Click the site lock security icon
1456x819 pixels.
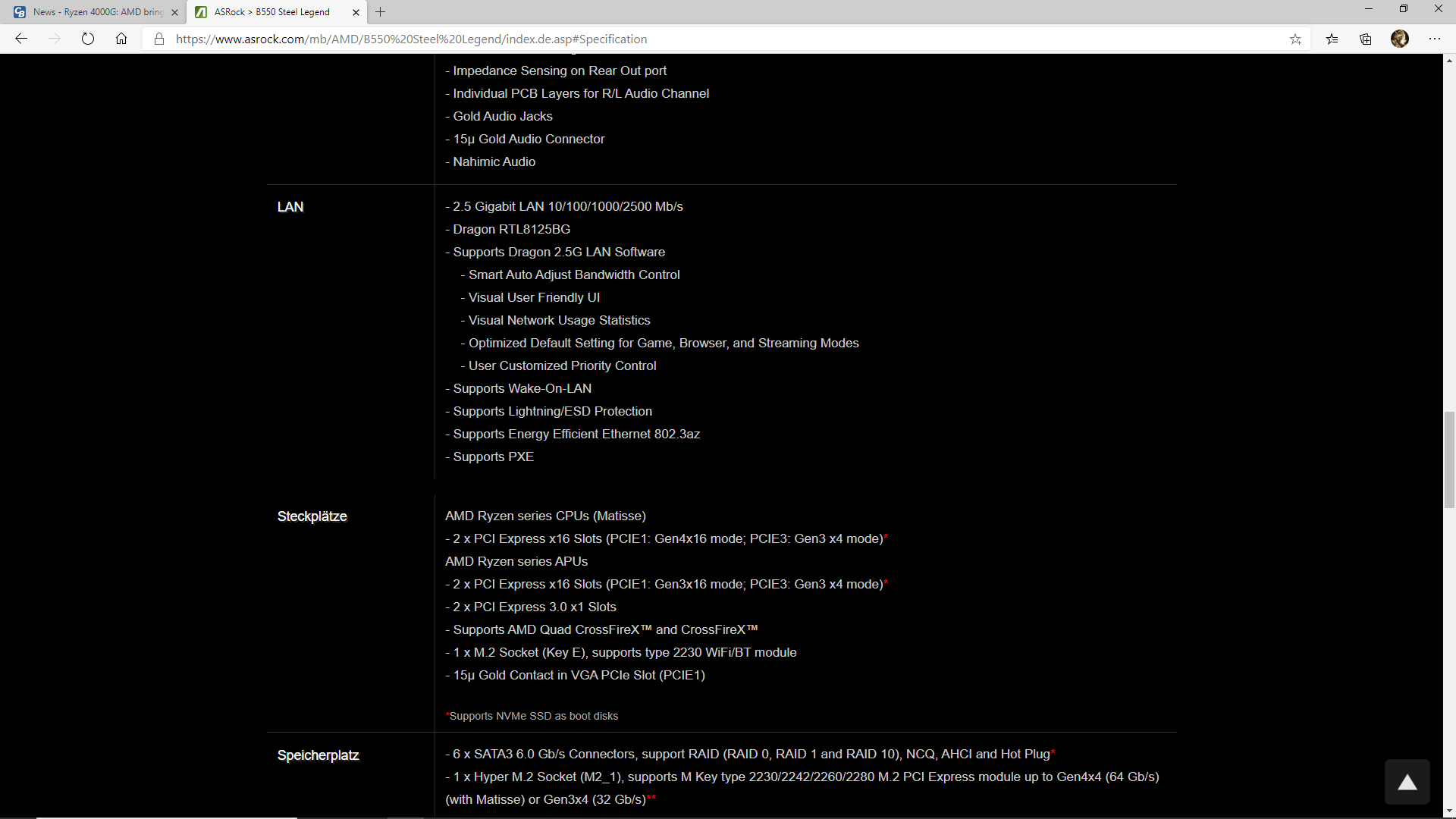[159, 39]
